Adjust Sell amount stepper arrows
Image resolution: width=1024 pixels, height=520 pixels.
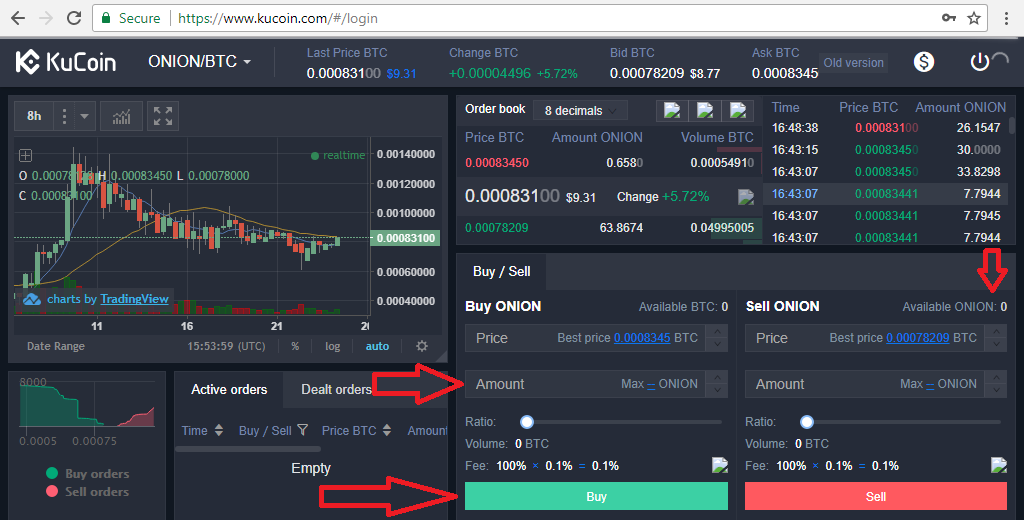(996, 383)
